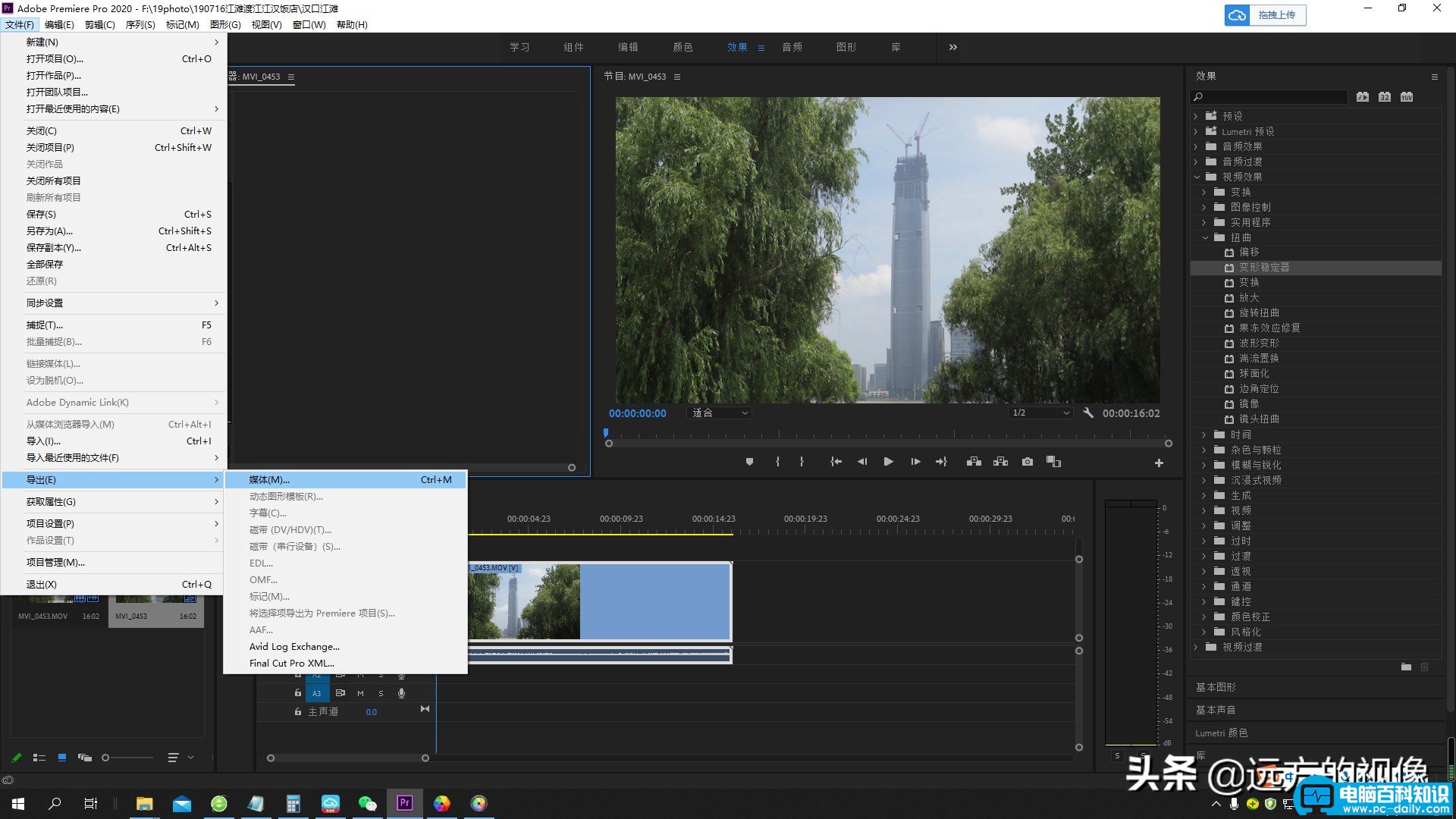Switch to the 颜色 workspace tab
The height and width of the screenshot is (819, 1456).
click(682, 47)
